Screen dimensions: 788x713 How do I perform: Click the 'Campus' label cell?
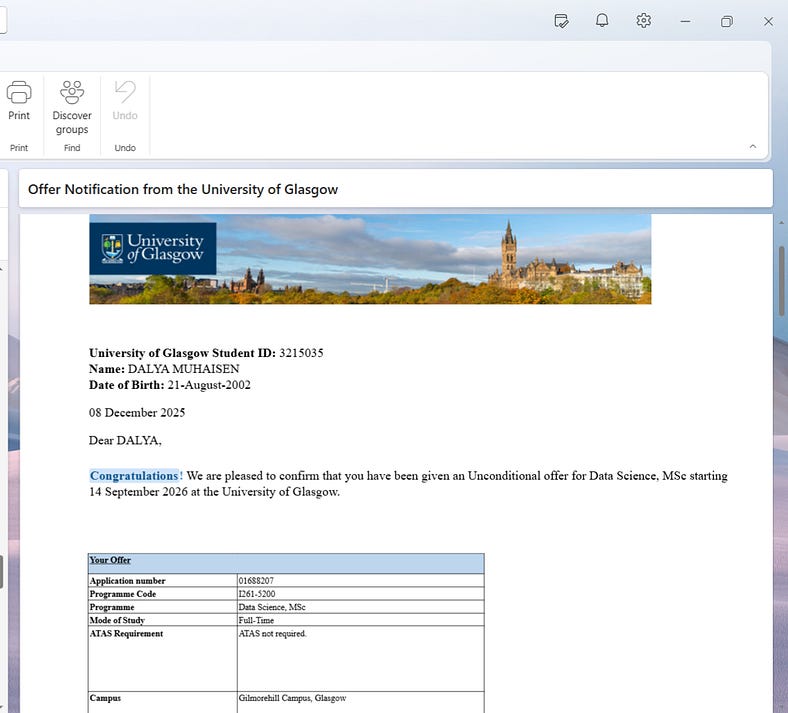click(x=162, y=702)
